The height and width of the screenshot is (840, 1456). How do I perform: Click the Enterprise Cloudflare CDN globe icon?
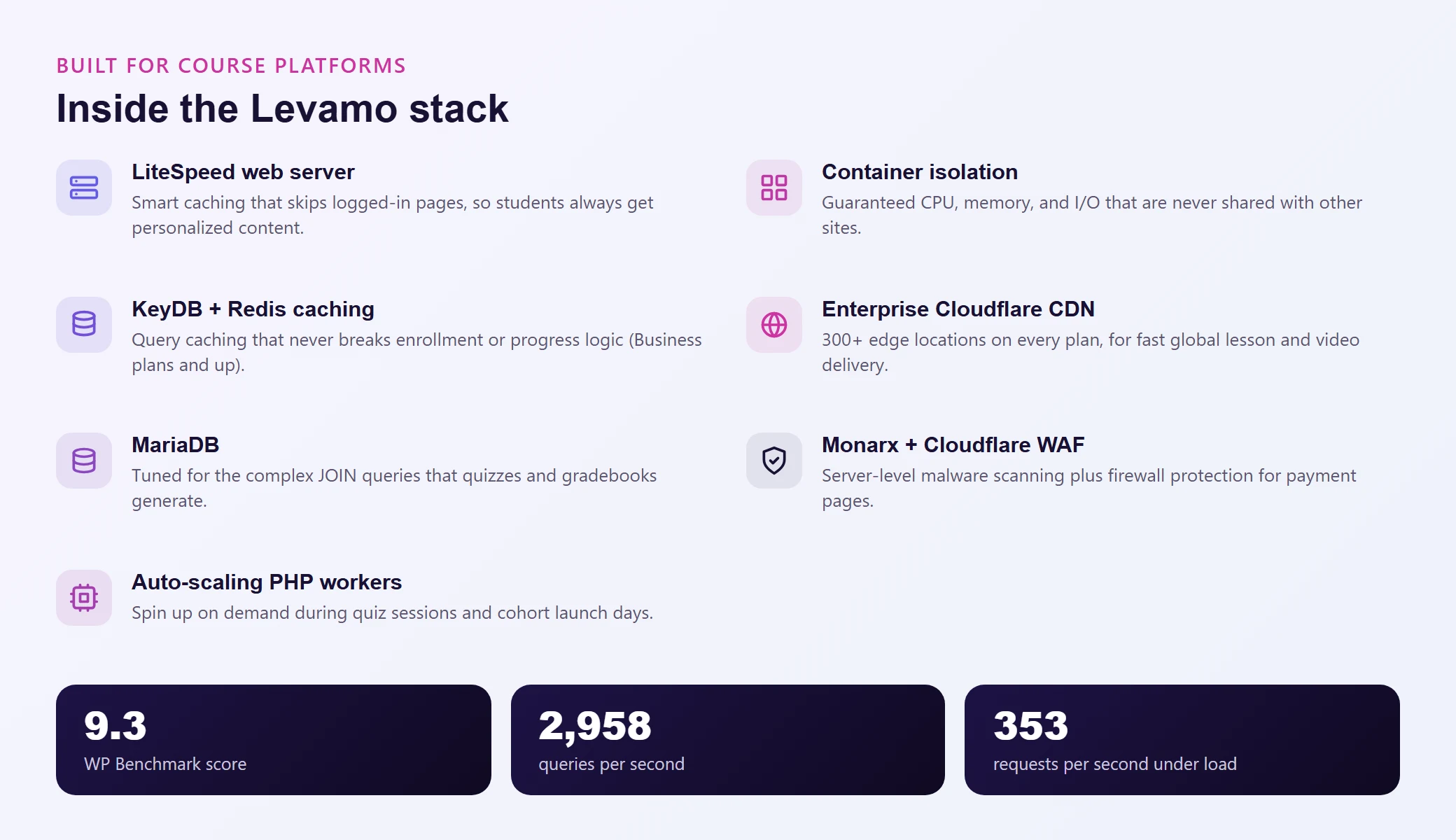(x=774, y=325)
